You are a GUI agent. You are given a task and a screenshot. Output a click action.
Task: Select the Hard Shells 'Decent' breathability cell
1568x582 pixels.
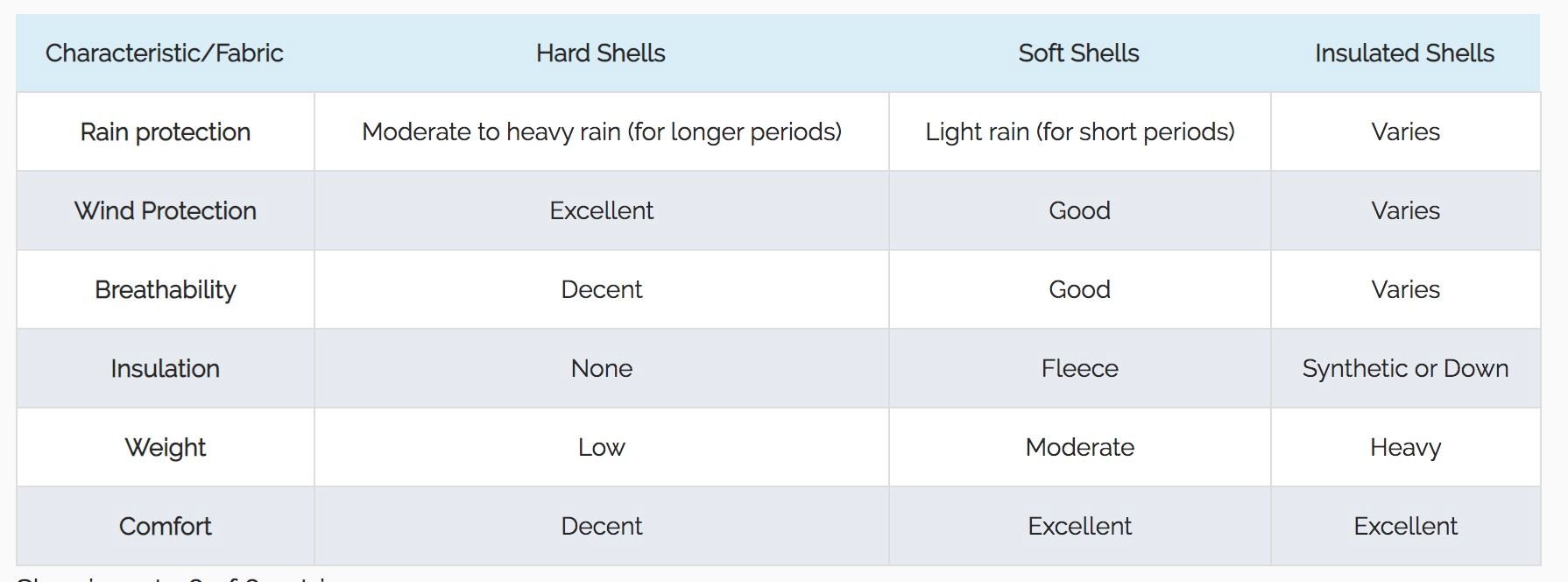601,289
